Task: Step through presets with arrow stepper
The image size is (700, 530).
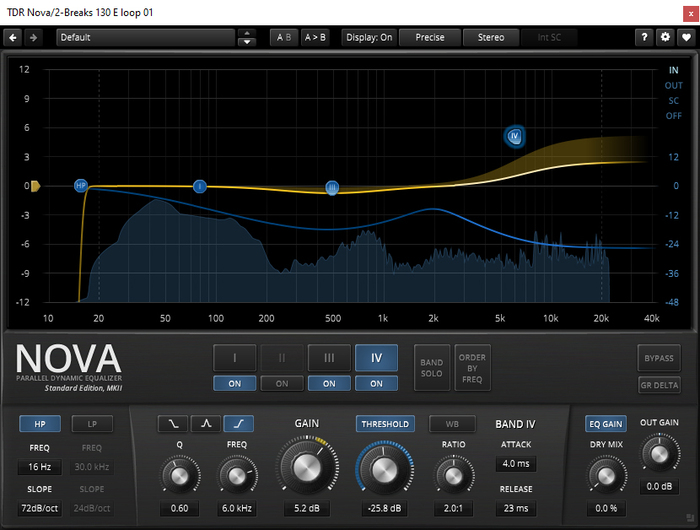Action: (247, 37)
